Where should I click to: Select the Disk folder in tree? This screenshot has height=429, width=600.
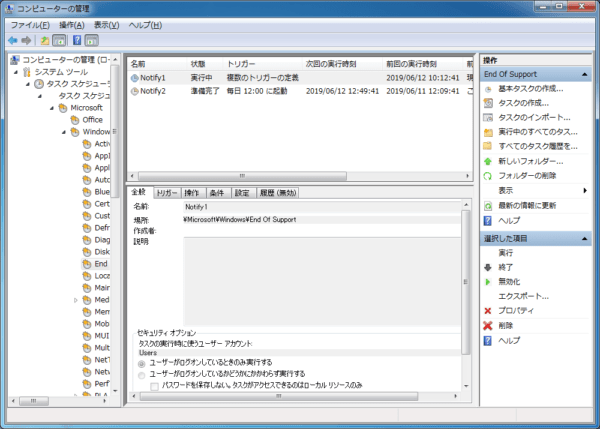(102, 252)
